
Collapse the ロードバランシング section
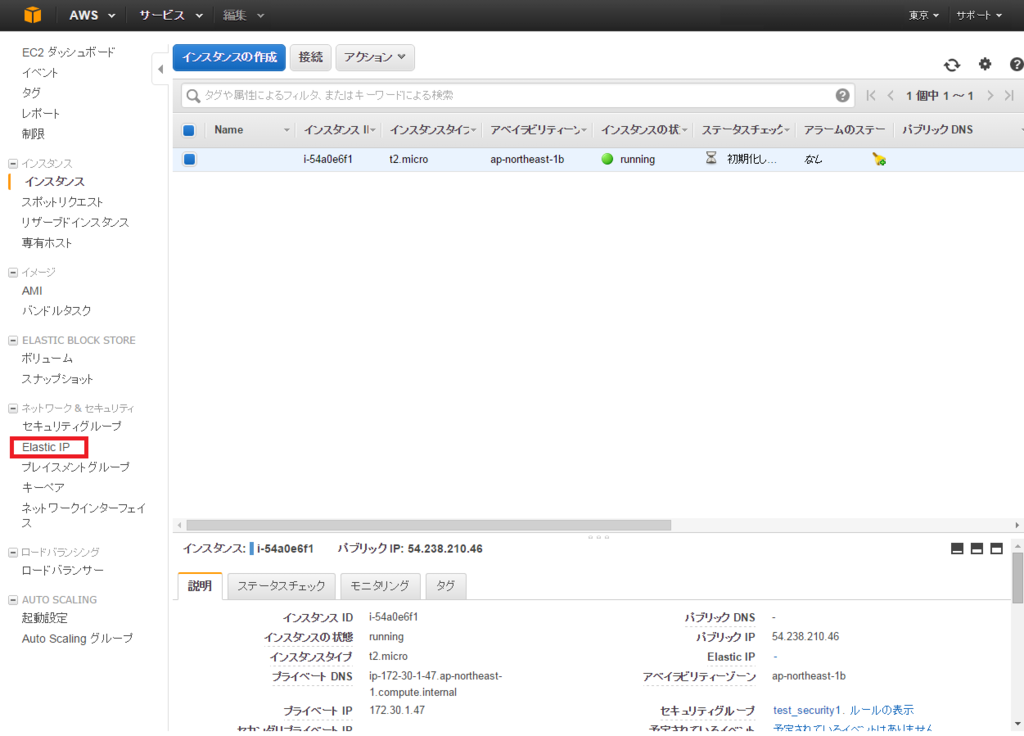tap(12, 552)
